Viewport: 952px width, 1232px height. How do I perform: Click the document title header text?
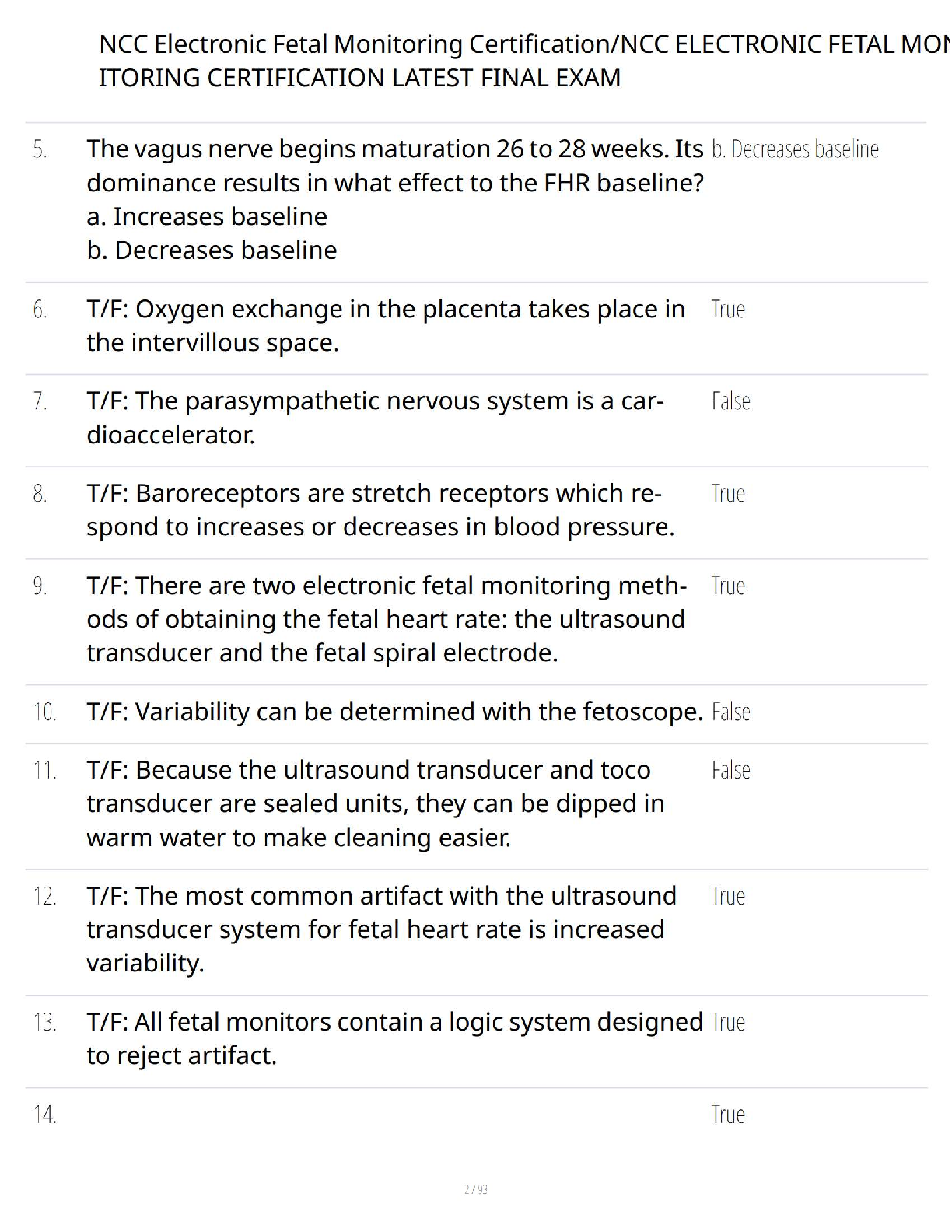click(513, 61)
